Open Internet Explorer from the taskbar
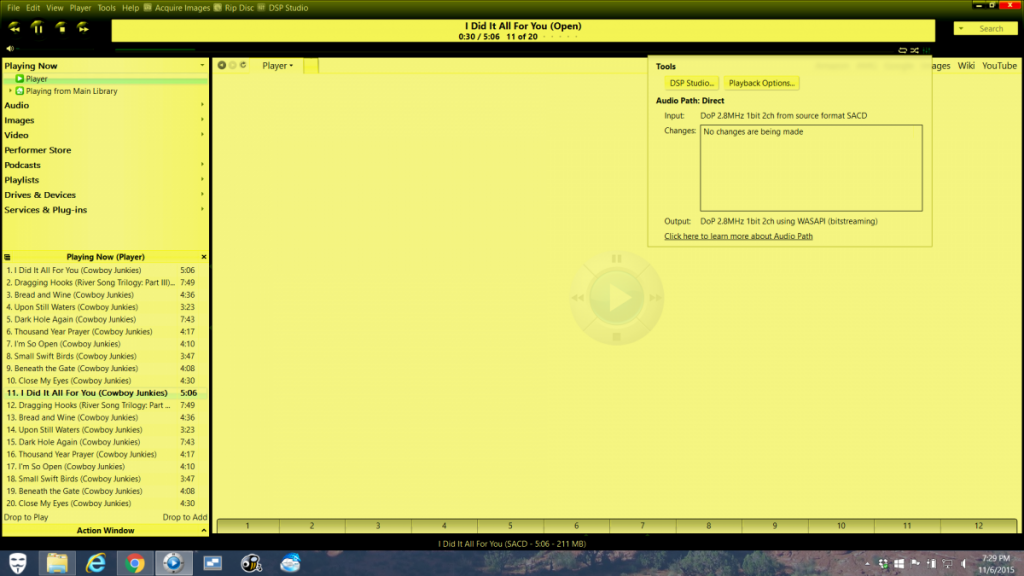 tap(96, 563)
